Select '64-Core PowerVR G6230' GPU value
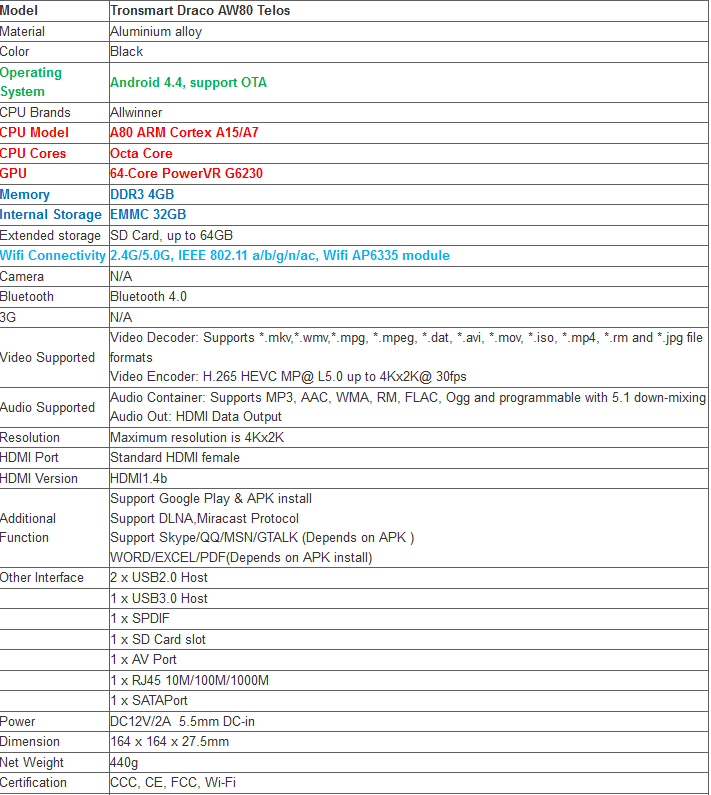The width and height of the screenshot is (711, 795). (x=186, y=174)
